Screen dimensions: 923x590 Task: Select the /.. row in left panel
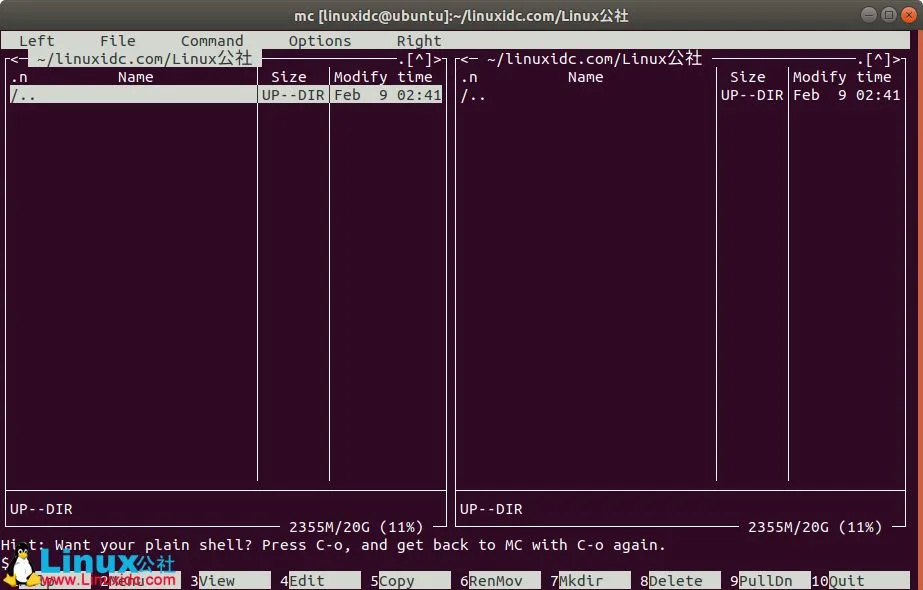226,95
